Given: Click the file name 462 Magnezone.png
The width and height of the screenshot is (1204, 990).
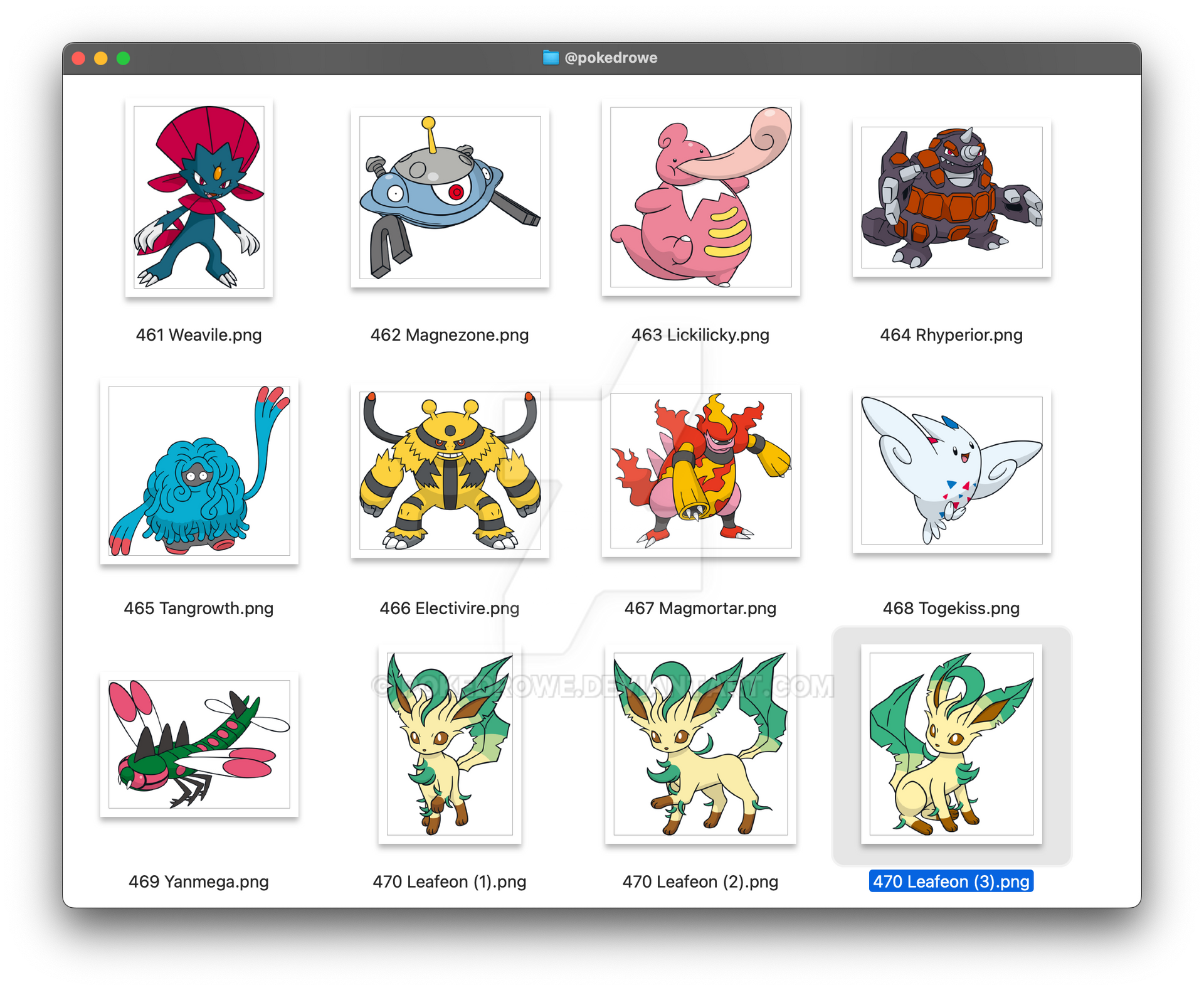Looking at the screenshot, I should [x=450, y=334].
